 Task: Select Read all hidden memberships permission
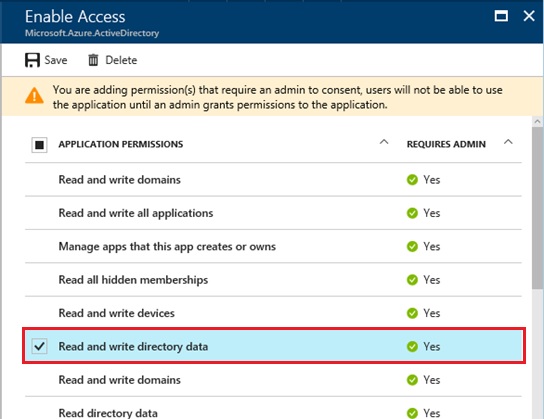click(273, 280)
